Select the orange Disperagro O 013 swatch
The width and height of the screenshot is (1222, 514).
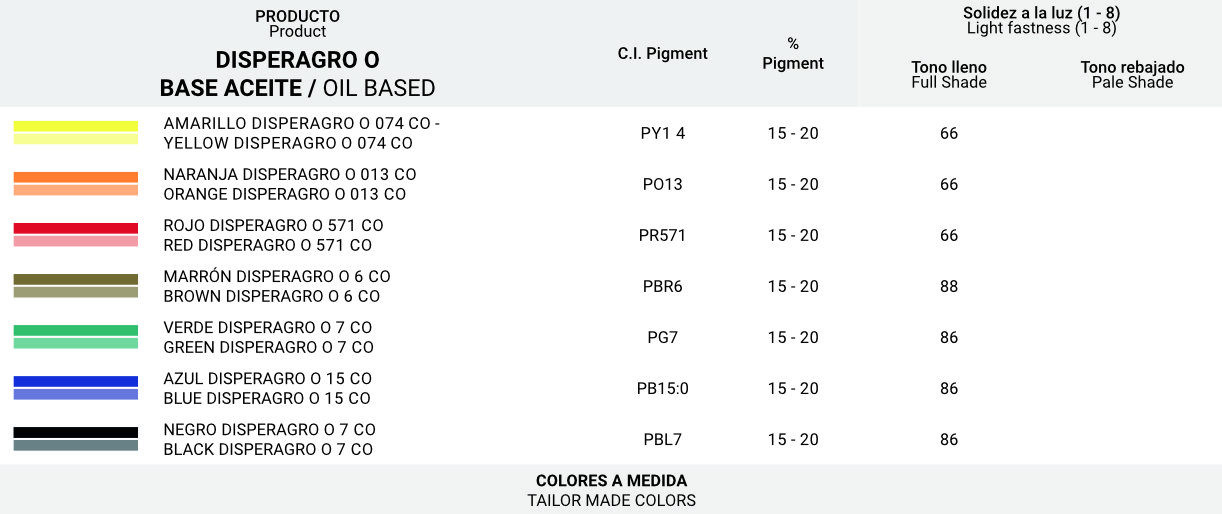76,184
